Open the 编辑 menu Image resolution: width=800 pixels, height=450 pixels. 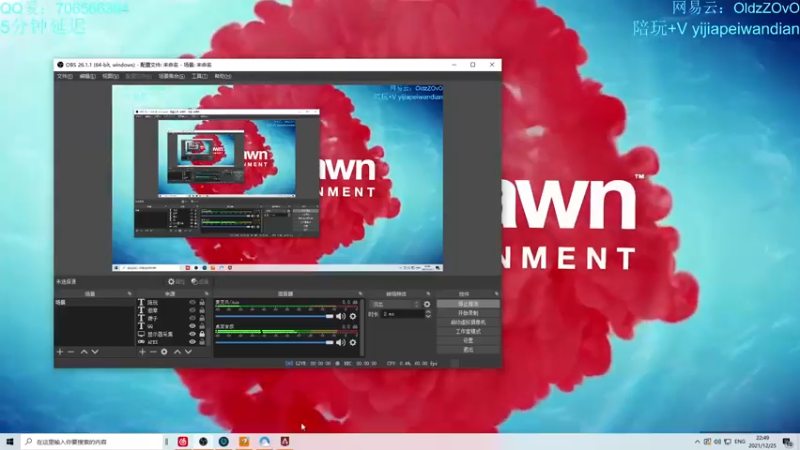(x=87, y=76)
